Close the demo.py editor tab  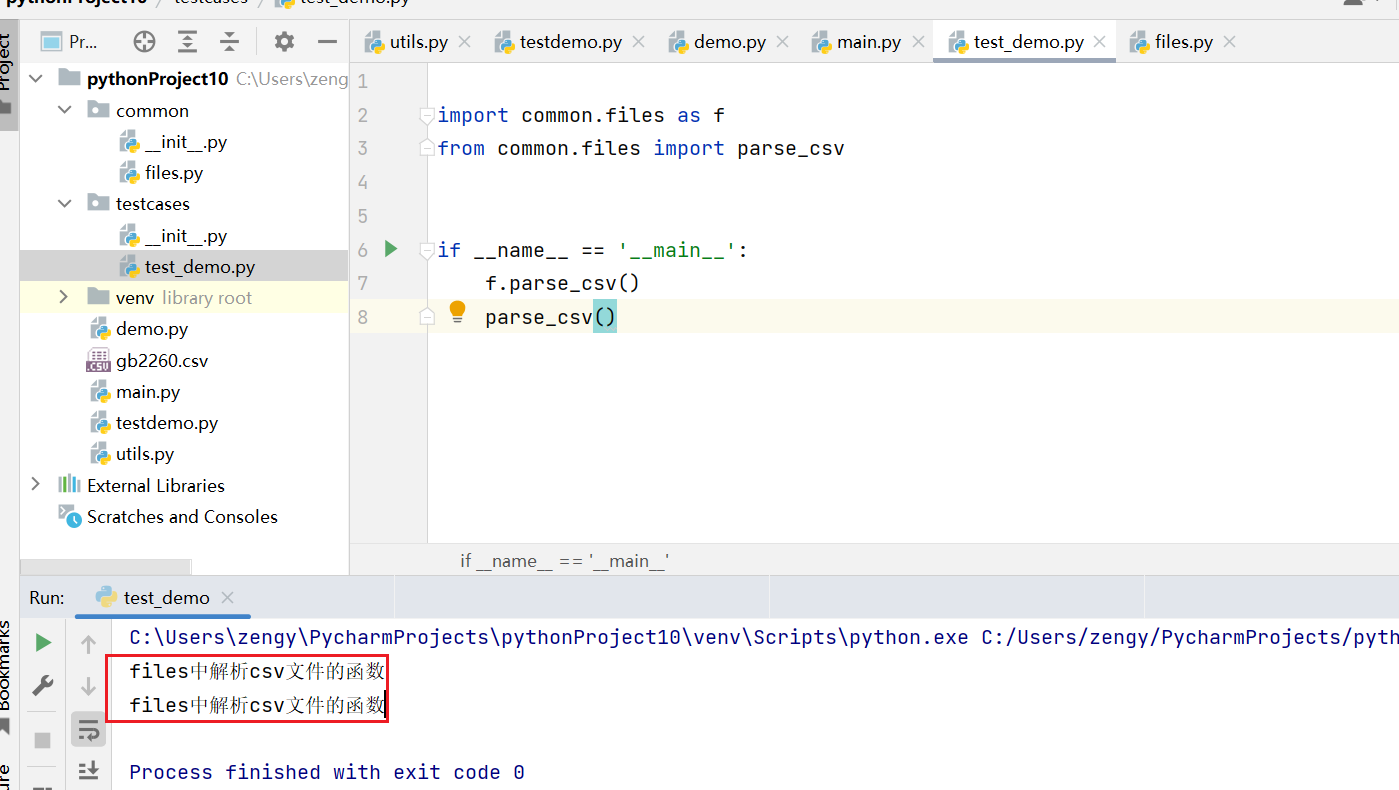[x=782, y=42]
